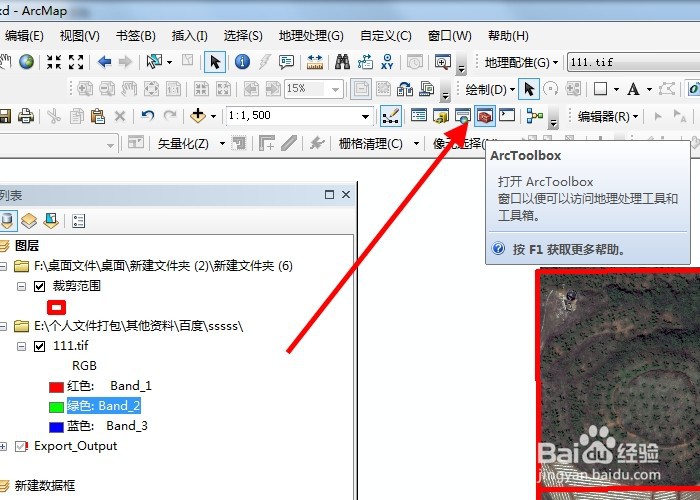Screen dimensions: 700x500
Task: Activate the Select Elements arrow tool
Action: click(x=215, y=62)
